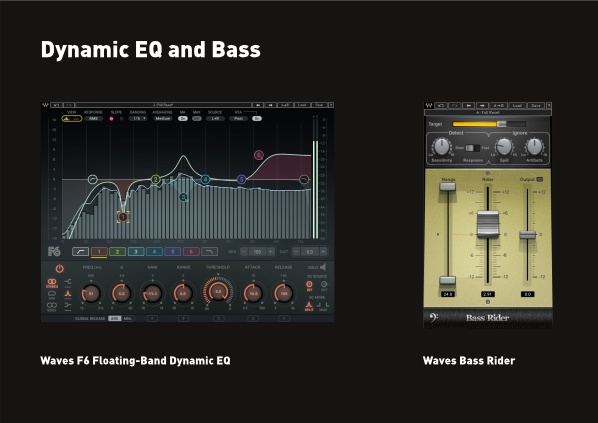
Task: Click the Bass Rider Target level slider
Action: coord(489,124)
